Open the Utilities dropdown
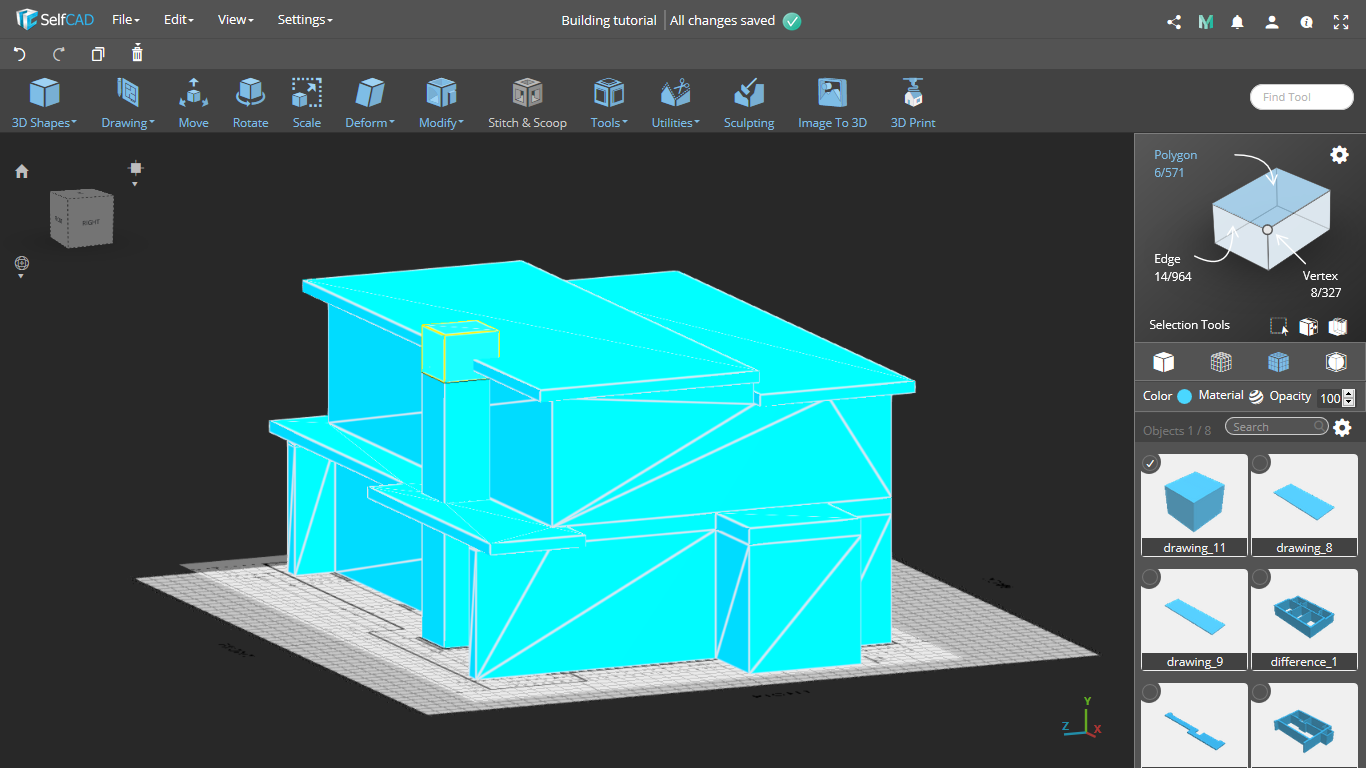Image resolution: width=1366 pixels, height=768 pixels. click(676, 104)
